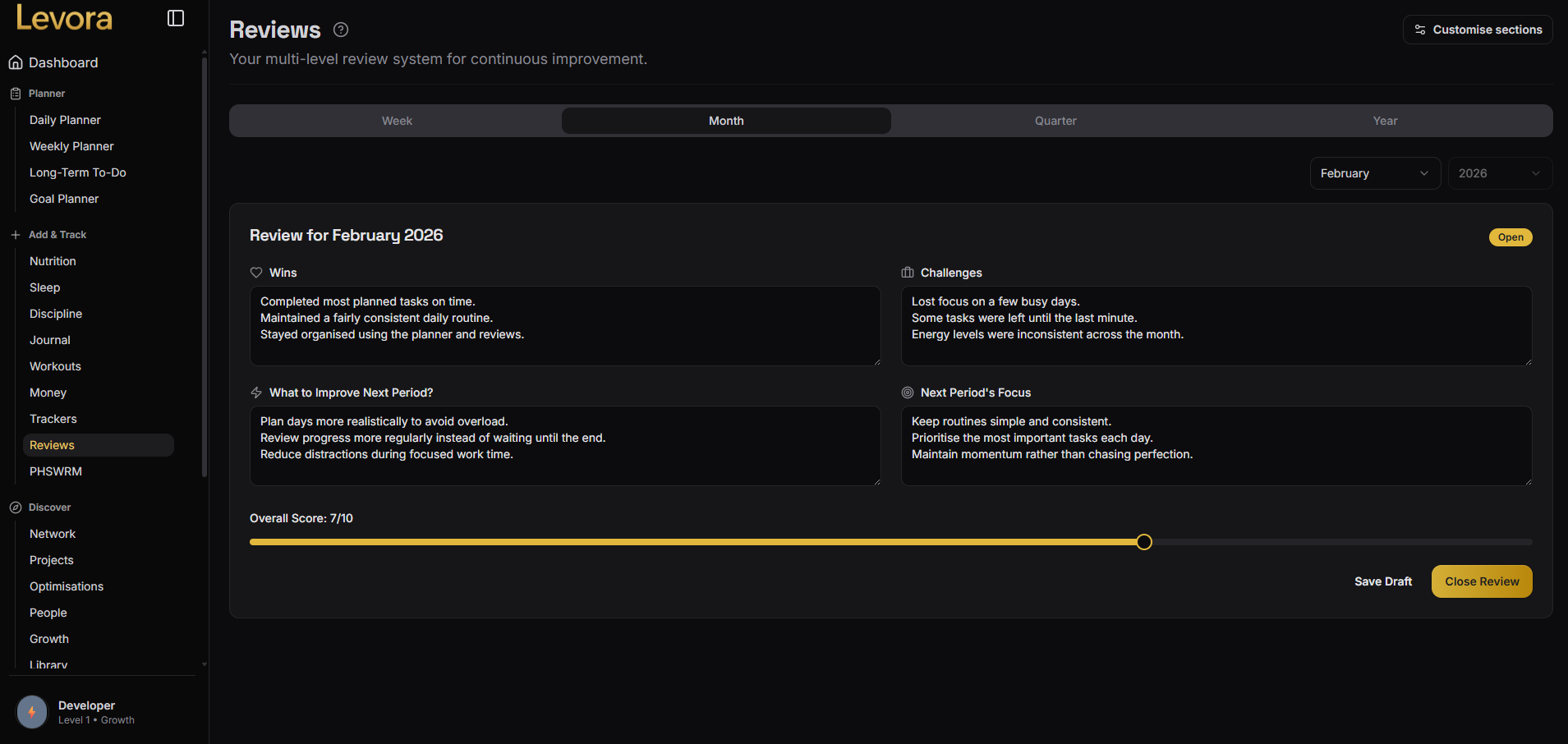This screenshot has width=1568, height=744.
Task: Click the heart icon on the Wins section
Action: tap(255, 272)
